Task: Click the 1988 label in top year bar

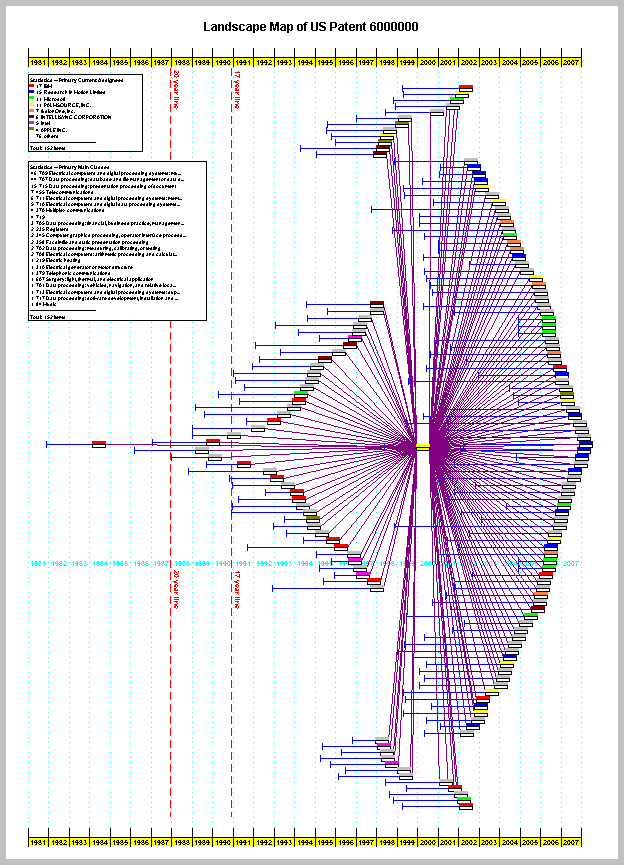Action: tap(182, 62)
